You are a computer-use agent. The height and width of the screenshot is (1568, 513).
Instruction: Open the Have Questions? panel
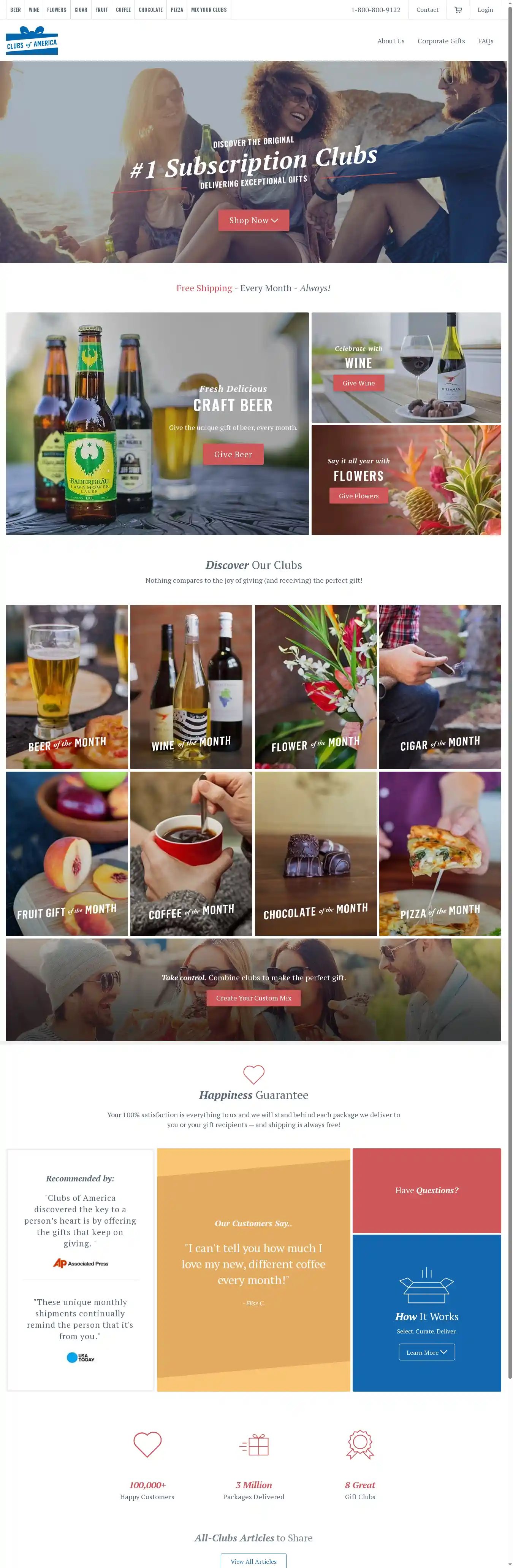427,1190
